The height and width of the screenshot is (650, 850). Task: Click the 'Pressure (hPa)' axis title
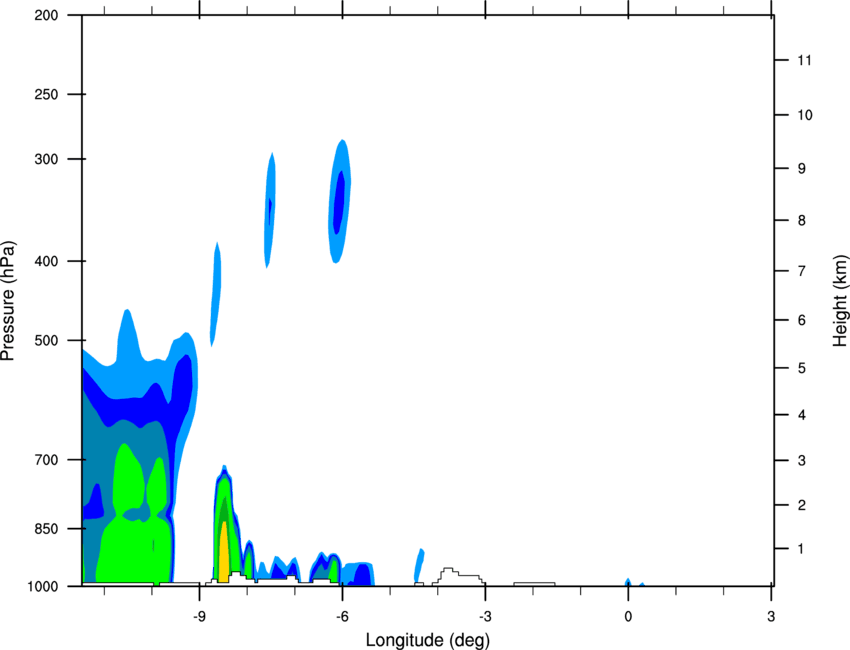[8, 301]
